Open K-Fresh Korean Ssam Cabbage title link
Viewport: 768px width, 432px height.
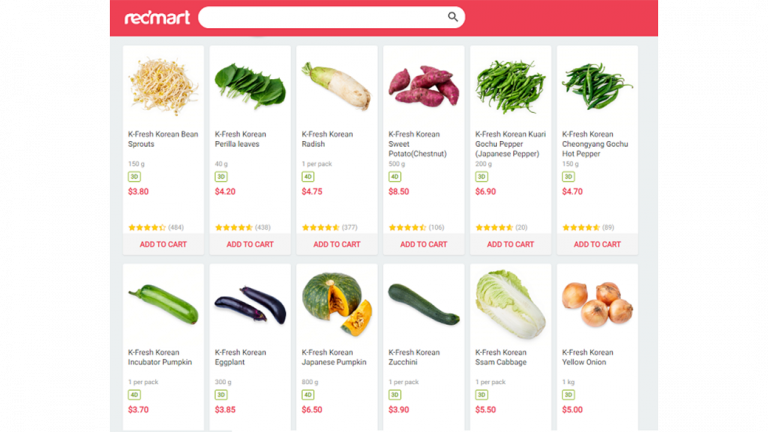[502, 357]
